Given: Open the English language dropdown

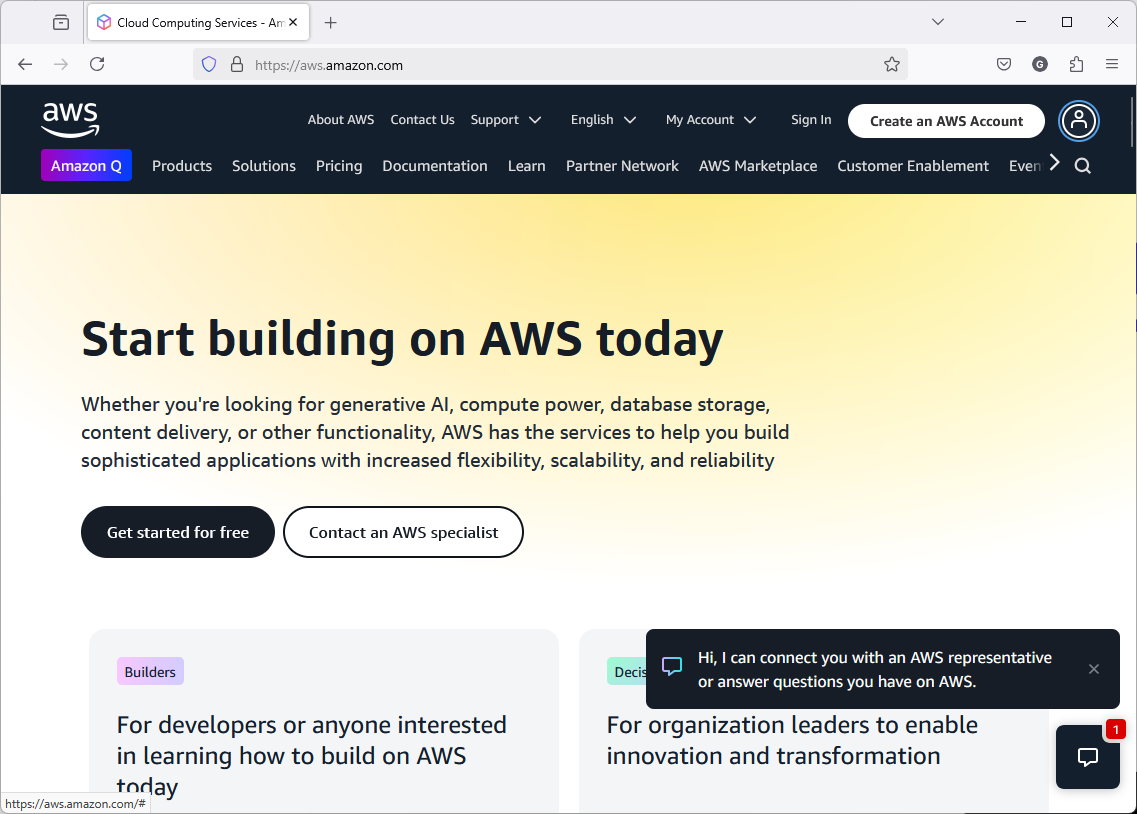Looking at the screenshot, I should 603,120.
